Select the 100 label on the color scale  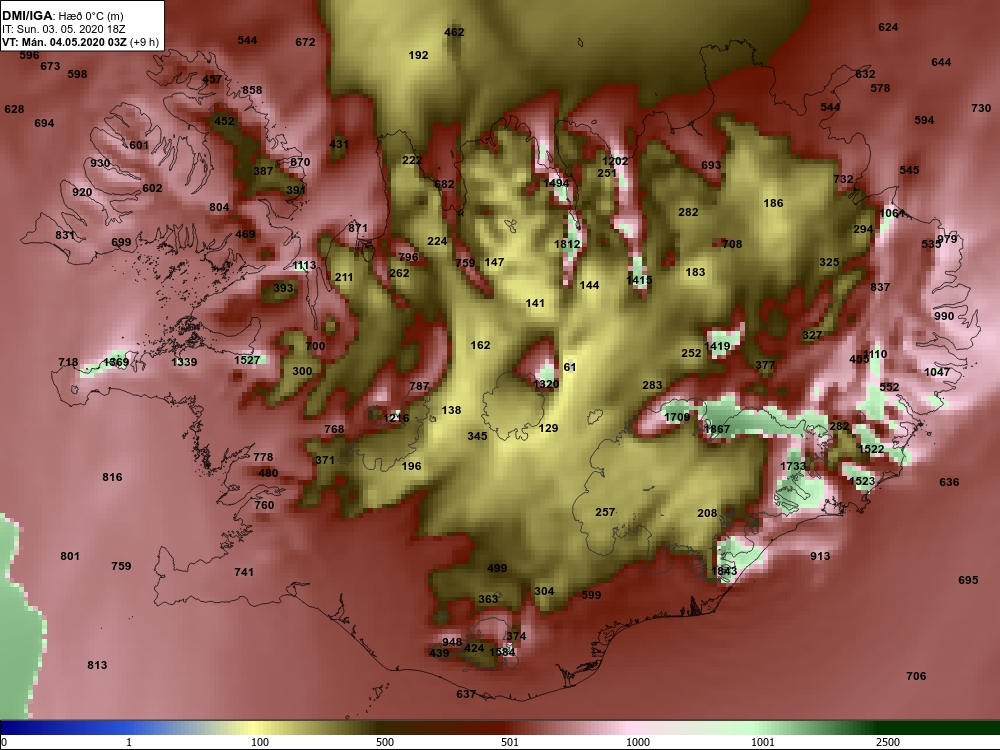pos(260,742)
